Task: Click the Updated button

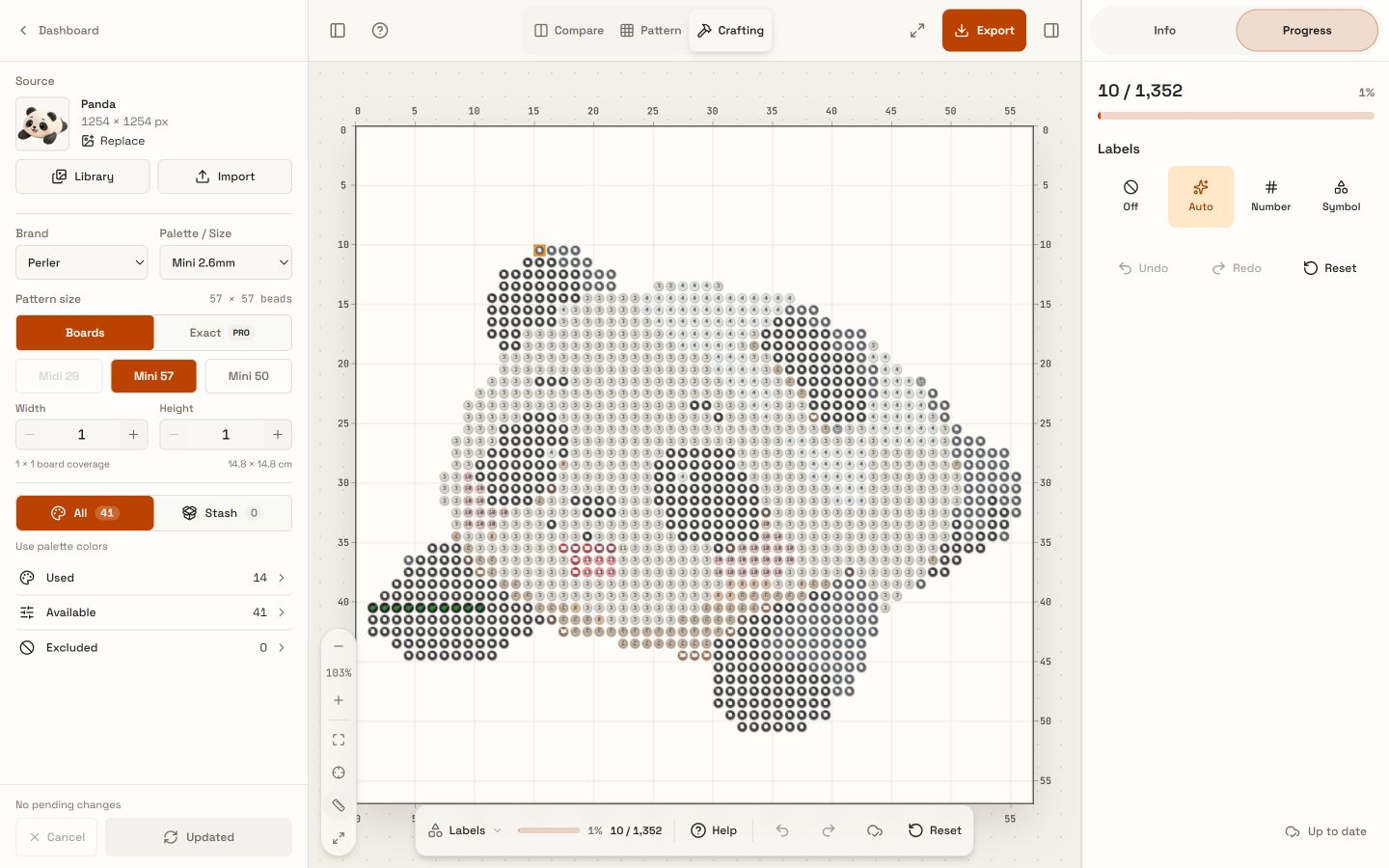Action: coord(199,837)
